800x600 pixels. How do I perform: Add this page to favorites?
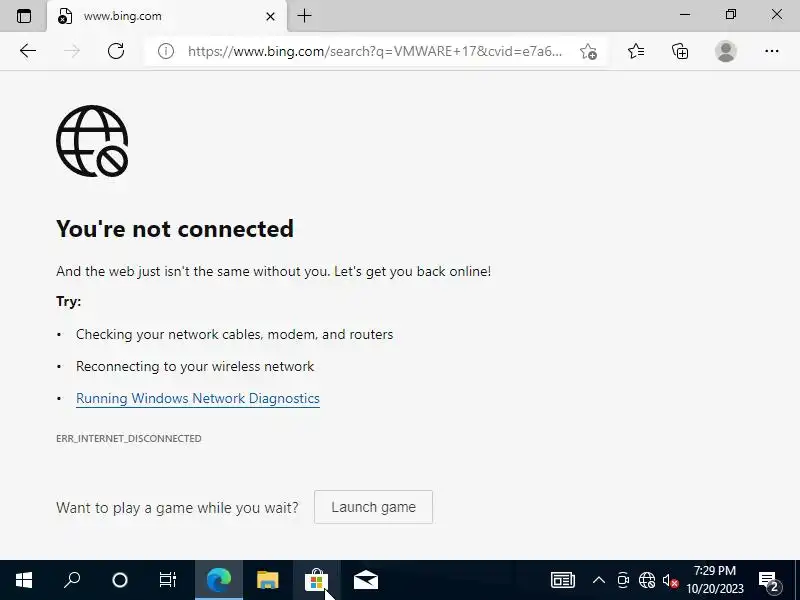point(588,52)
